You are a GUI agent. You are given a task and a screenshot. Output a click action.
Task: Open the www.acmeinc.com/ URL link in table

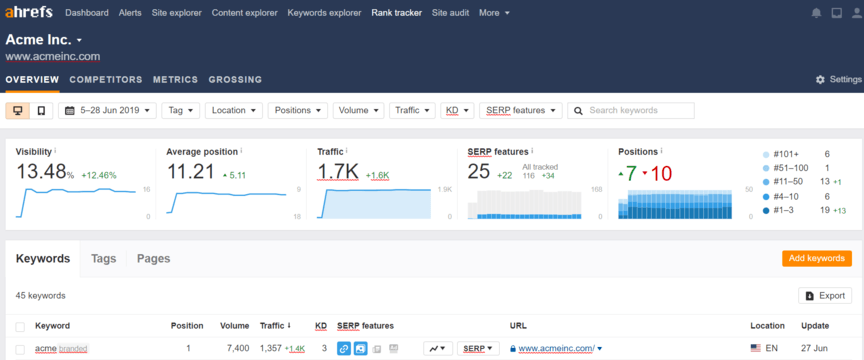point(557,348)
